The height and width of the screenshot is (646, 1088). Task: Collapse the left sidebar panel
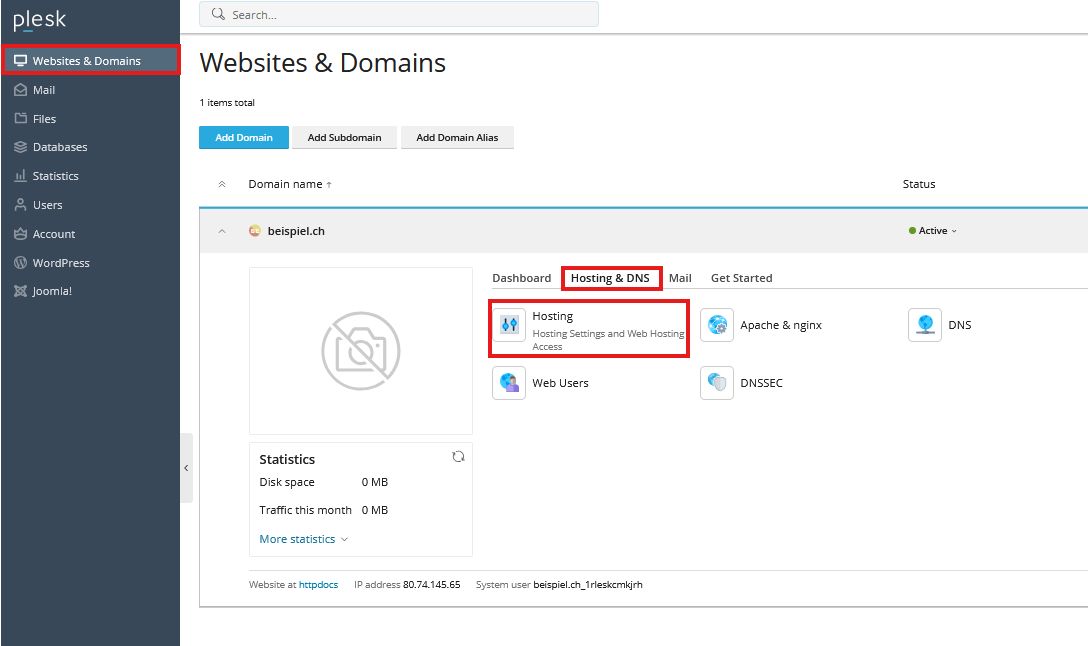[186, 468]
